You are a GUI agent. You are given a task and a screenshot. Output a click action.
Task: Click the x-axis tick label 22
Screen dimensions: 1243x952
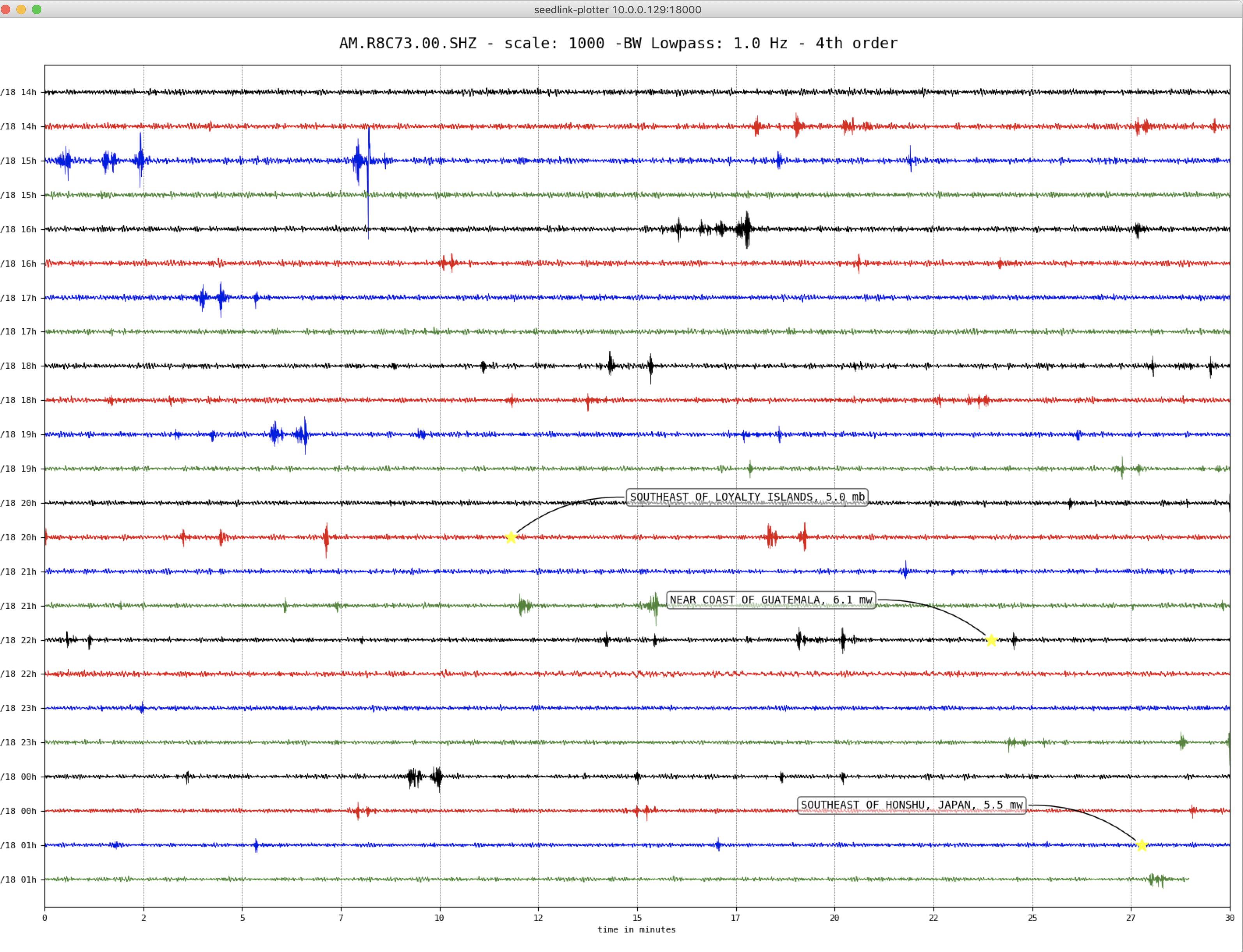933,917
